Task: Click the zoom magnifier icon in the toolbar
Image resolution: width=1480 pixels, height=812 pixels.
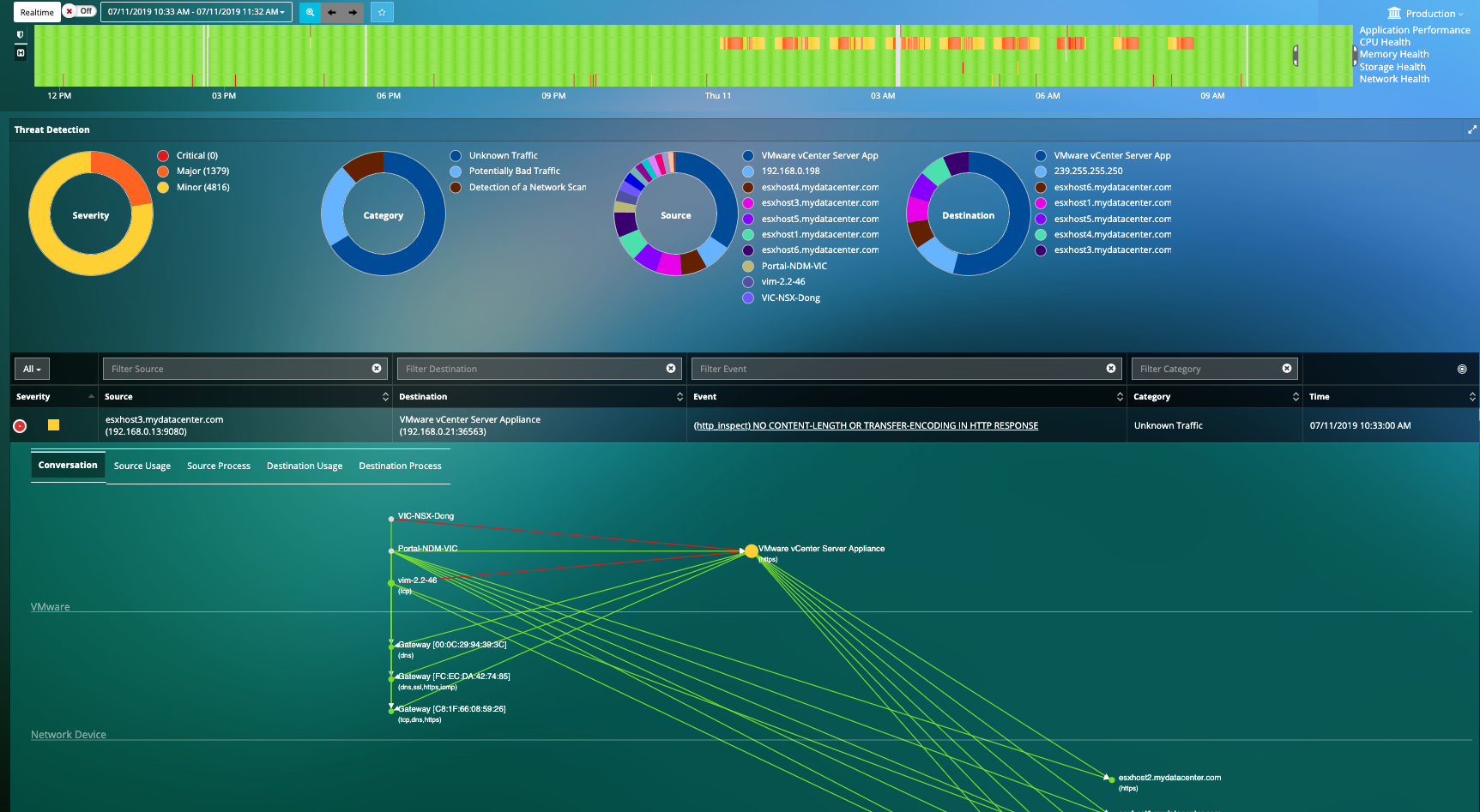Action: click(x=310, y=12)
